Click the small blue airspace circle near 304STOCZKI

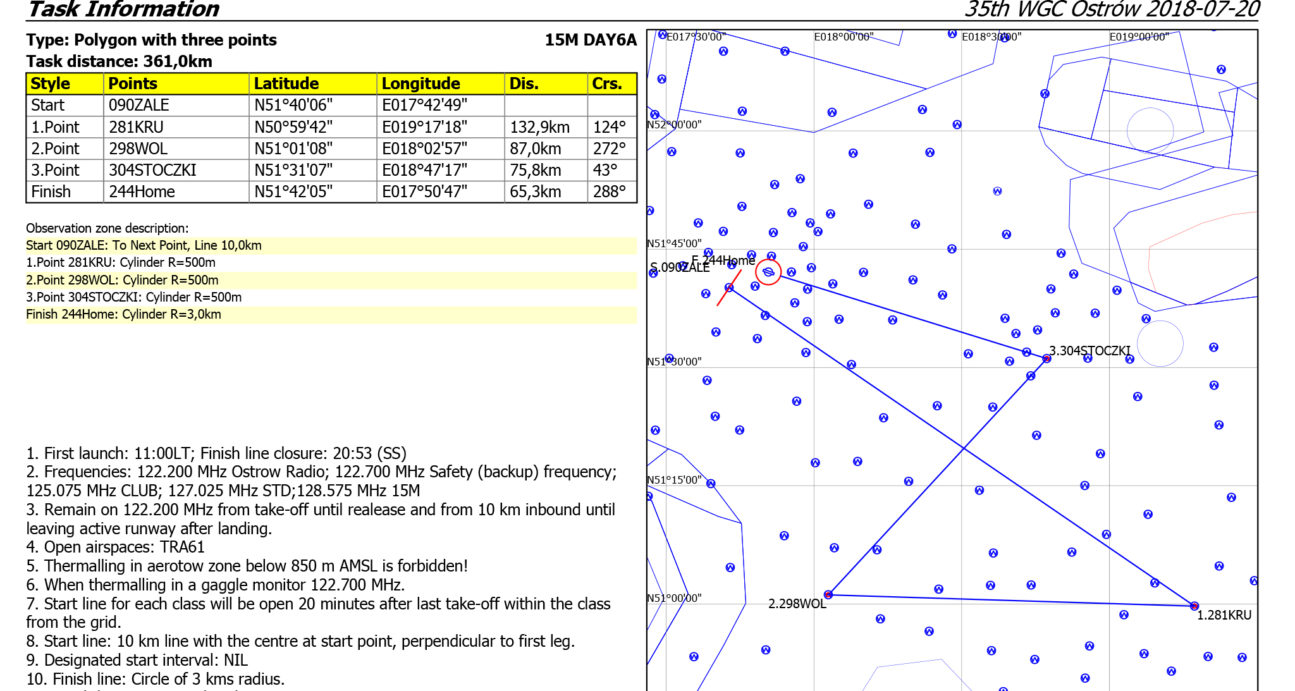(x=1160, y=343)
